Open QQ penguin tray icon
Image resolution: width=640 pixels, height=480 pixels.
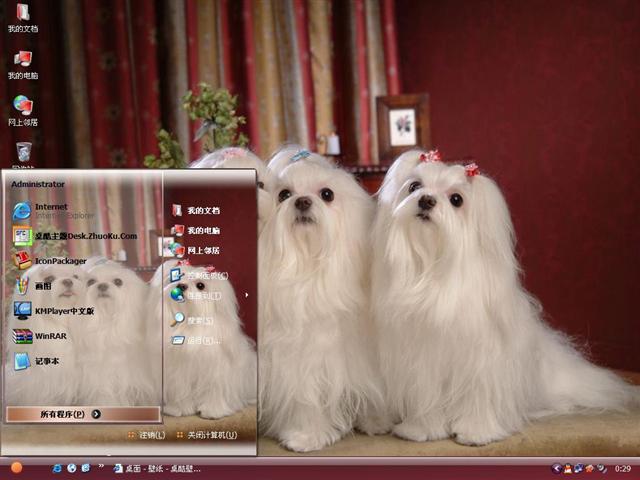click(x=568, y=469)
